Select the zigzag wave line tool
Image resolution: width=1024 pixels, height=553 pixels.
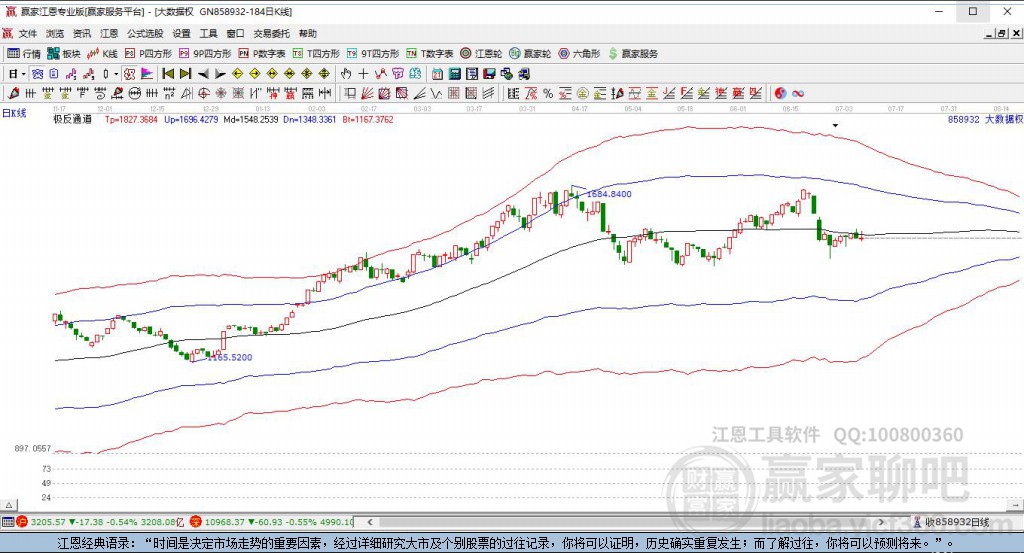click(436, 93)
